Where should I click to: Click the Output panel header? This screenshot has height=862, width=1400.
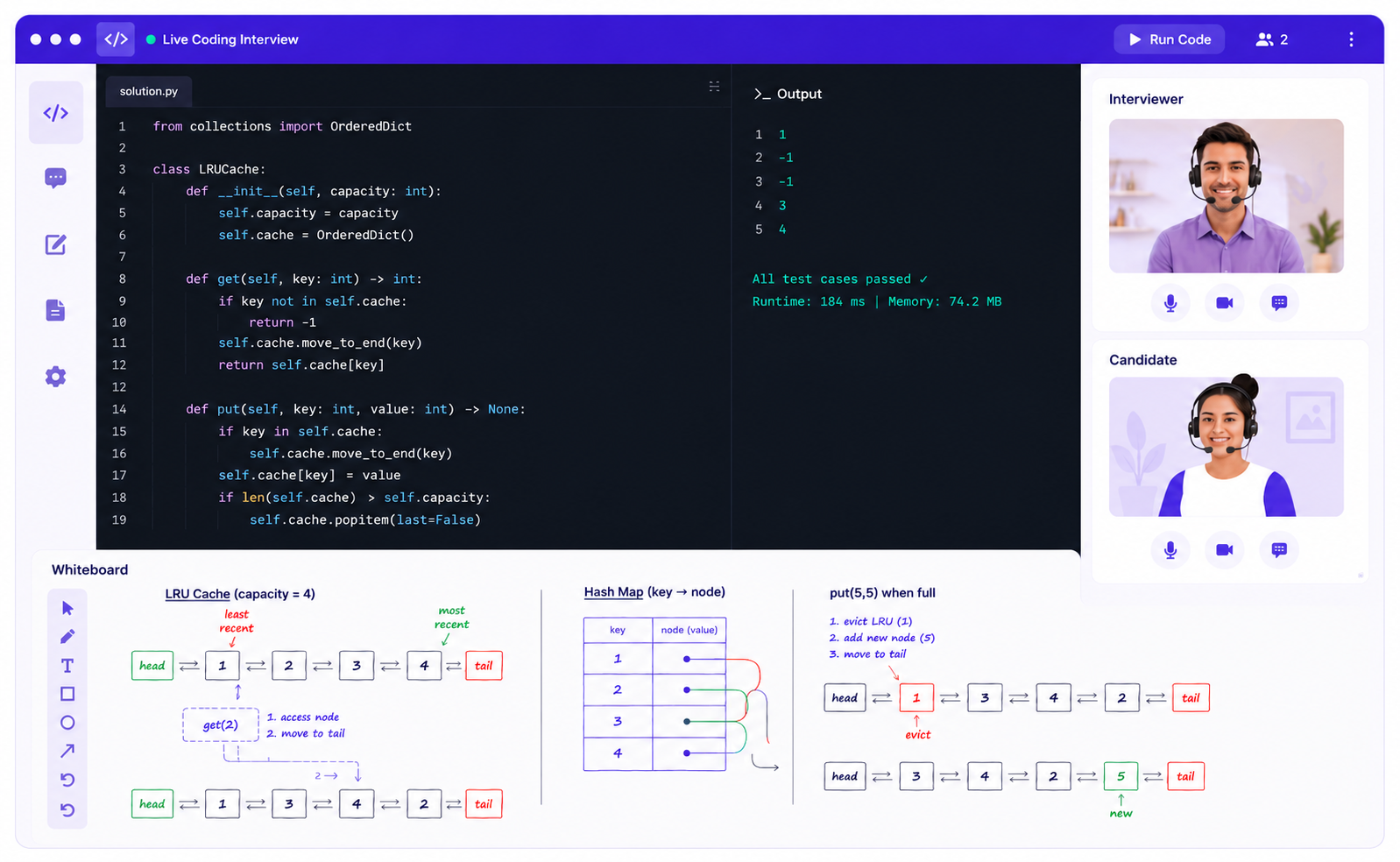point(788,94)
